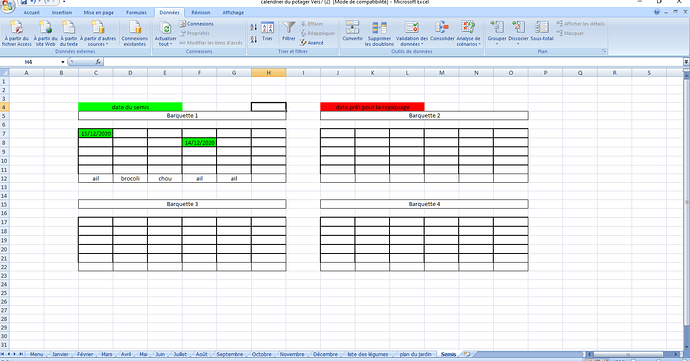This screenshot has width=690, height=361.
Task: Click the Actualiser tout refresh icon
Action: (165, 29)
